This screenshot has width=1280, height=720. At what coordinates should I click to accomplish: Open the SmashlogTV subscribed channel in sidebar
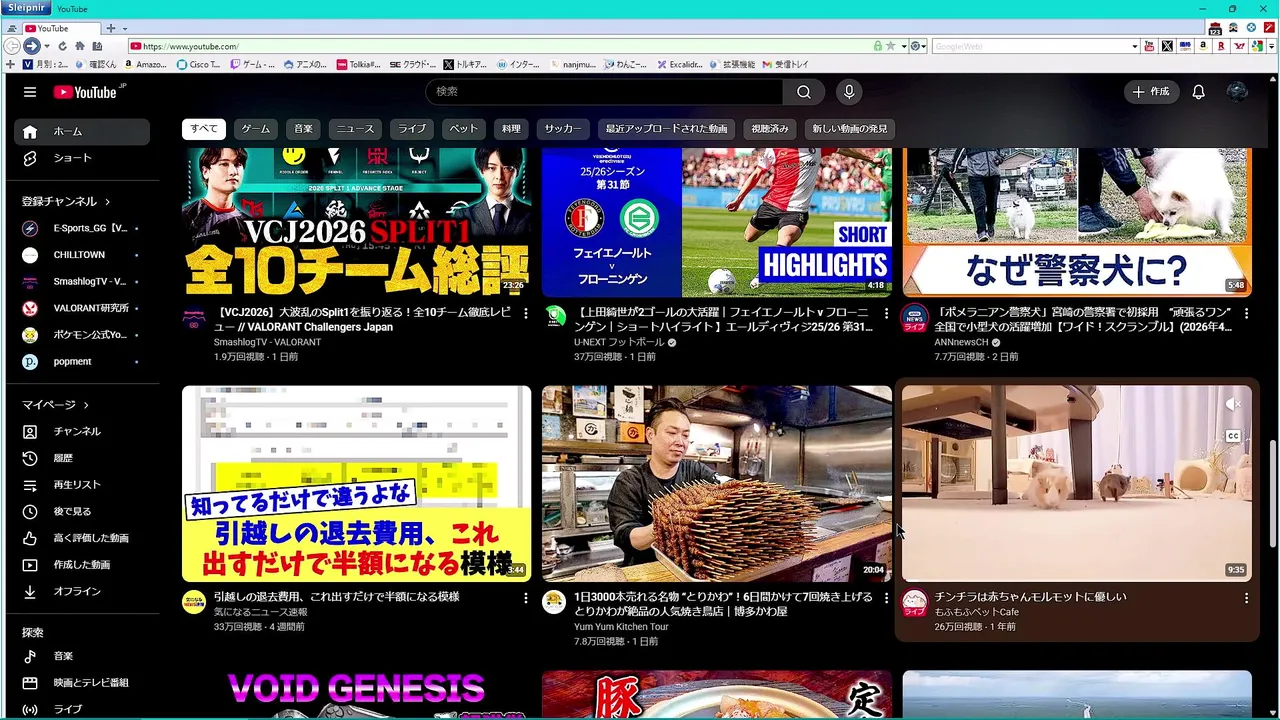click(x=82, y=282)
